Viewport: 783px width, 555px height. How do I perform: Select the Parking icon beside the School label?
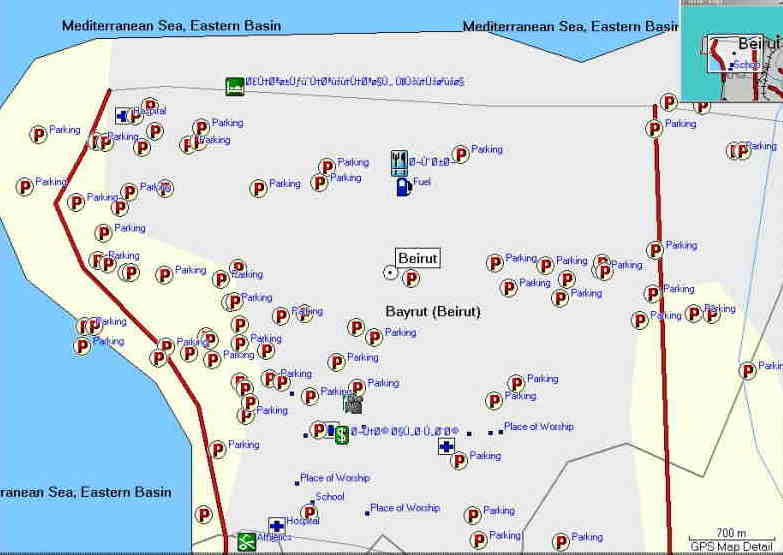pos(309,512)
